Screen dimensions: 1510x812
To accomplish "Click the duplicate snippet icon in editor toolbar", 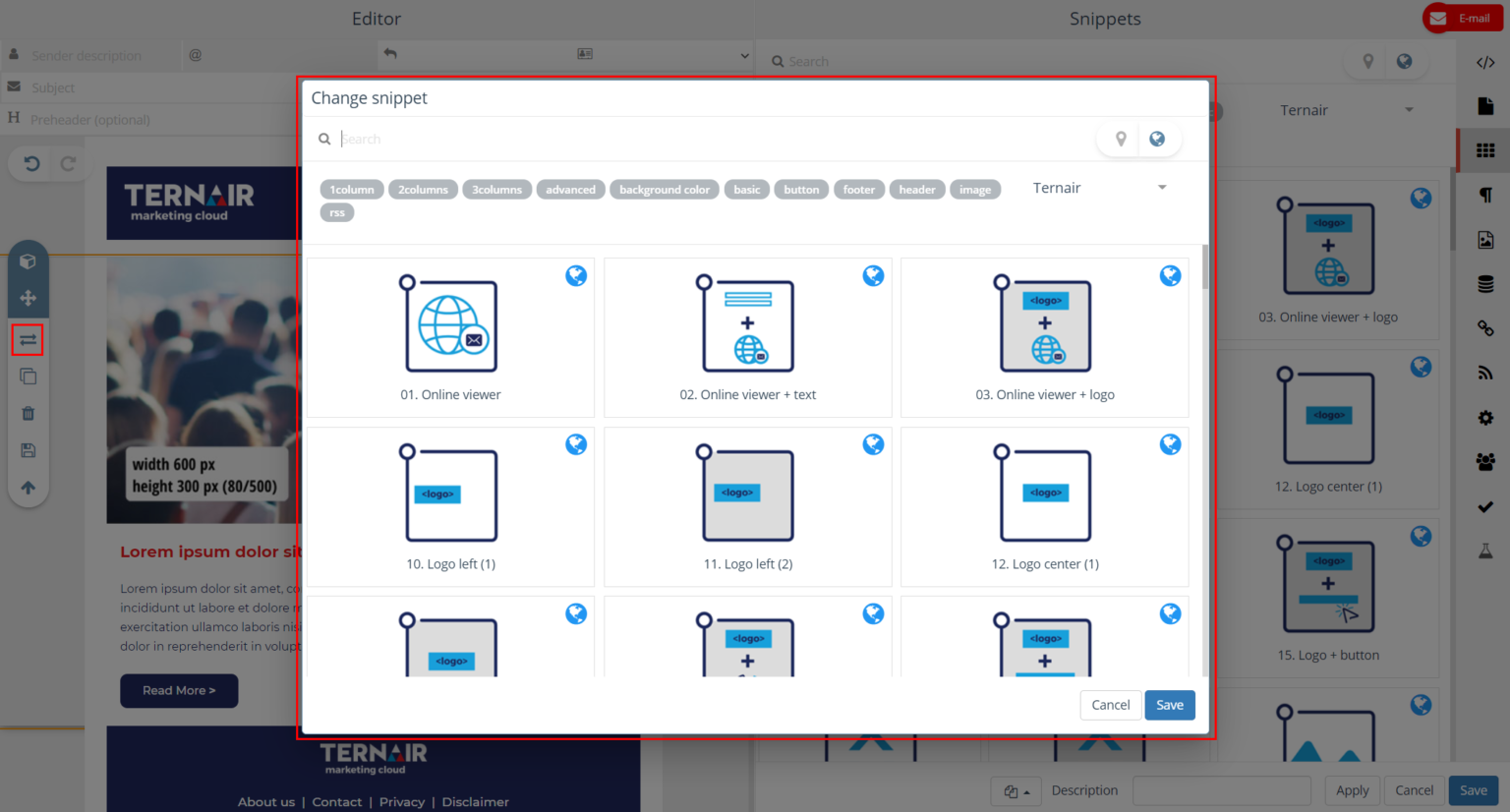I will click(28, 377).
